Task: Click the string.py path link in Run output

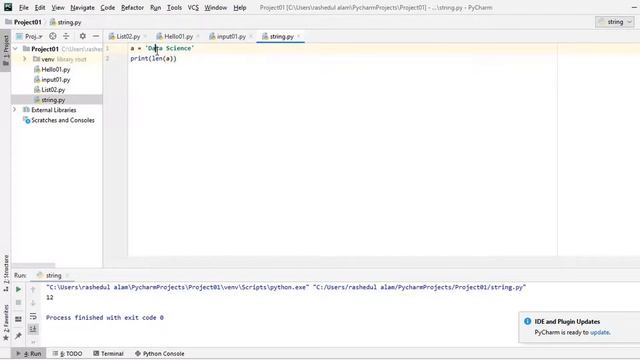Action: pos(419,287)
